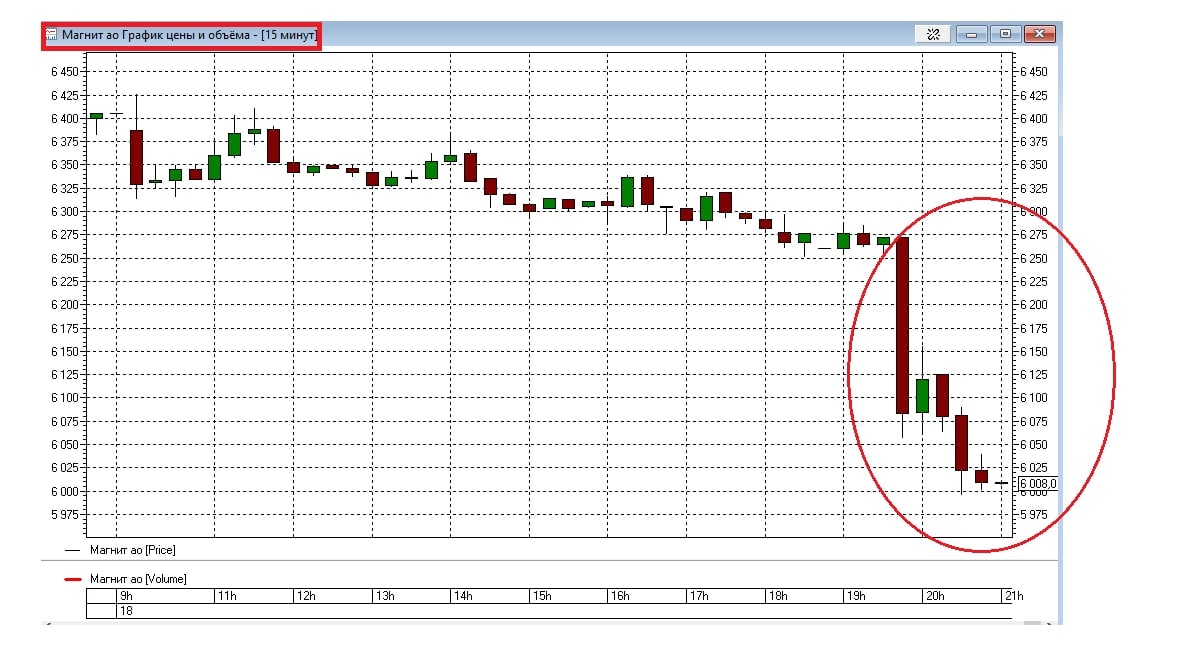Click the green candle at the 20h gridline

(922, 396)
